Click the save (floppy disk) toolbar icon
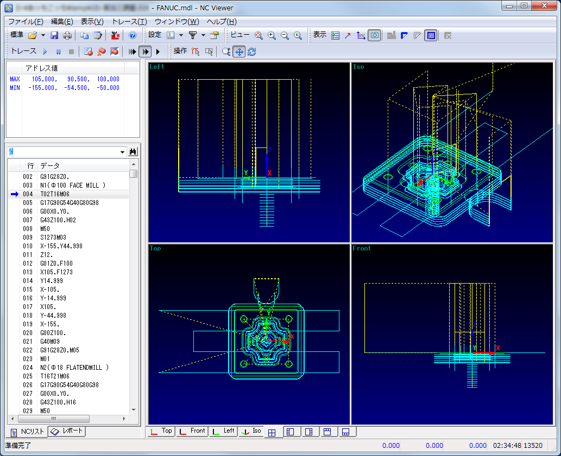Viewport: 561px width, 456px height. [x=54, y=35]
